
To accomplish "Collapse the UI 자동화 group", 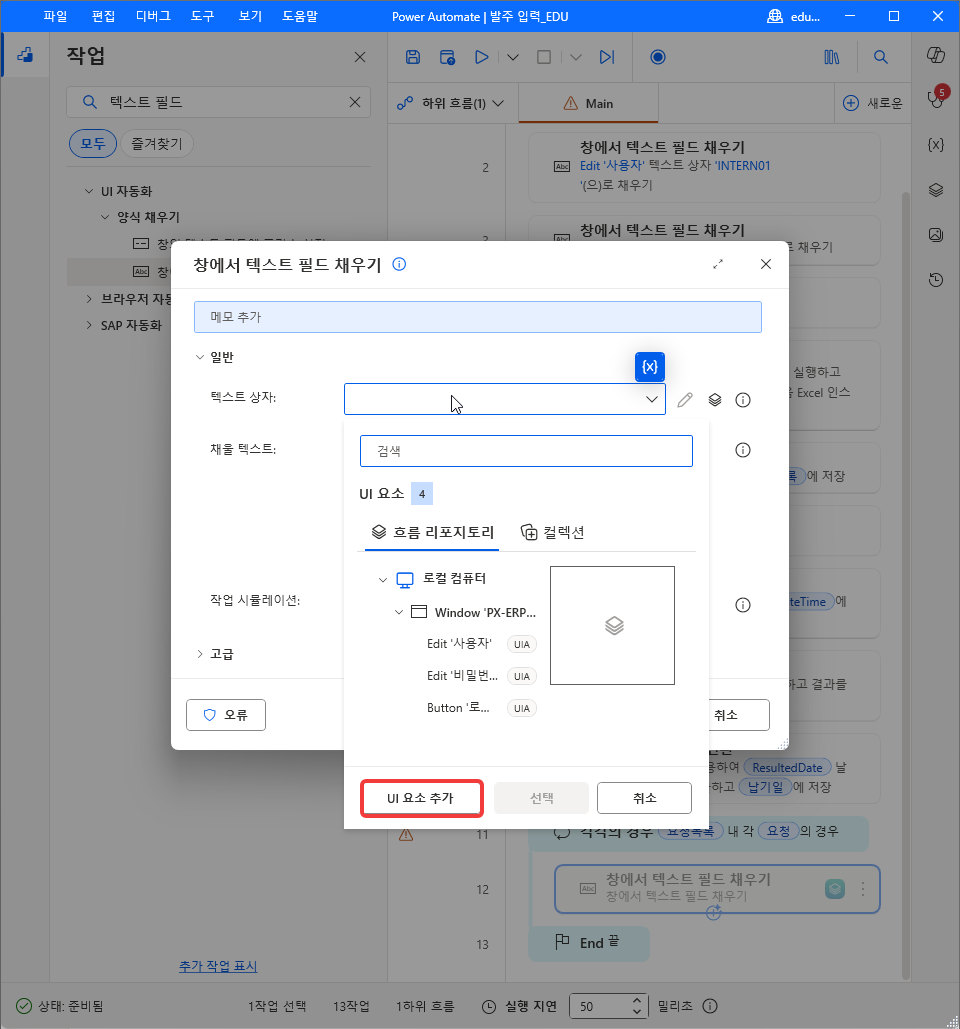I will (x=89, y=191).
